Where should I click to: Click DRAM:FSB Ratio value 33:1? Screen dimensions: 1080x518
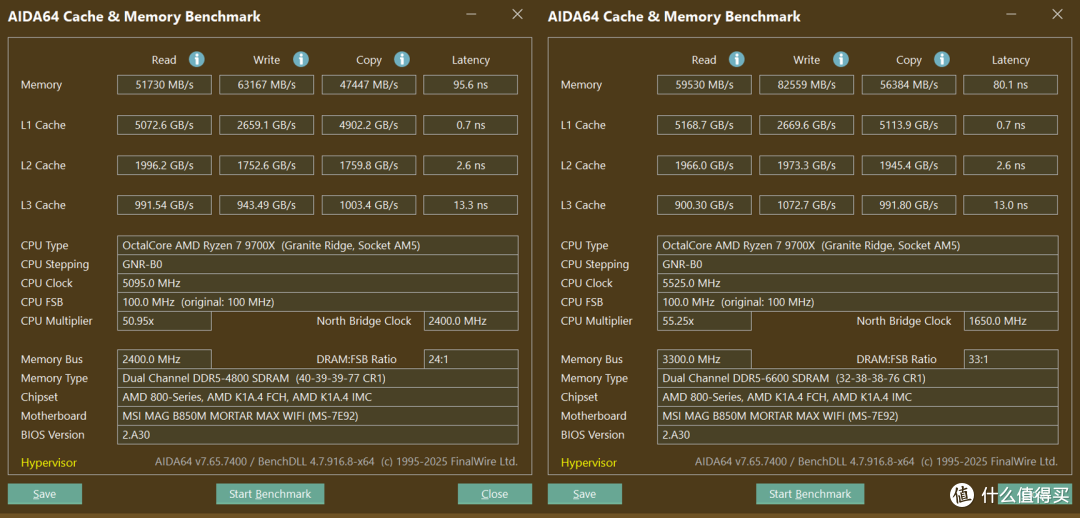pyautogui.click(x=1011, y=359)
